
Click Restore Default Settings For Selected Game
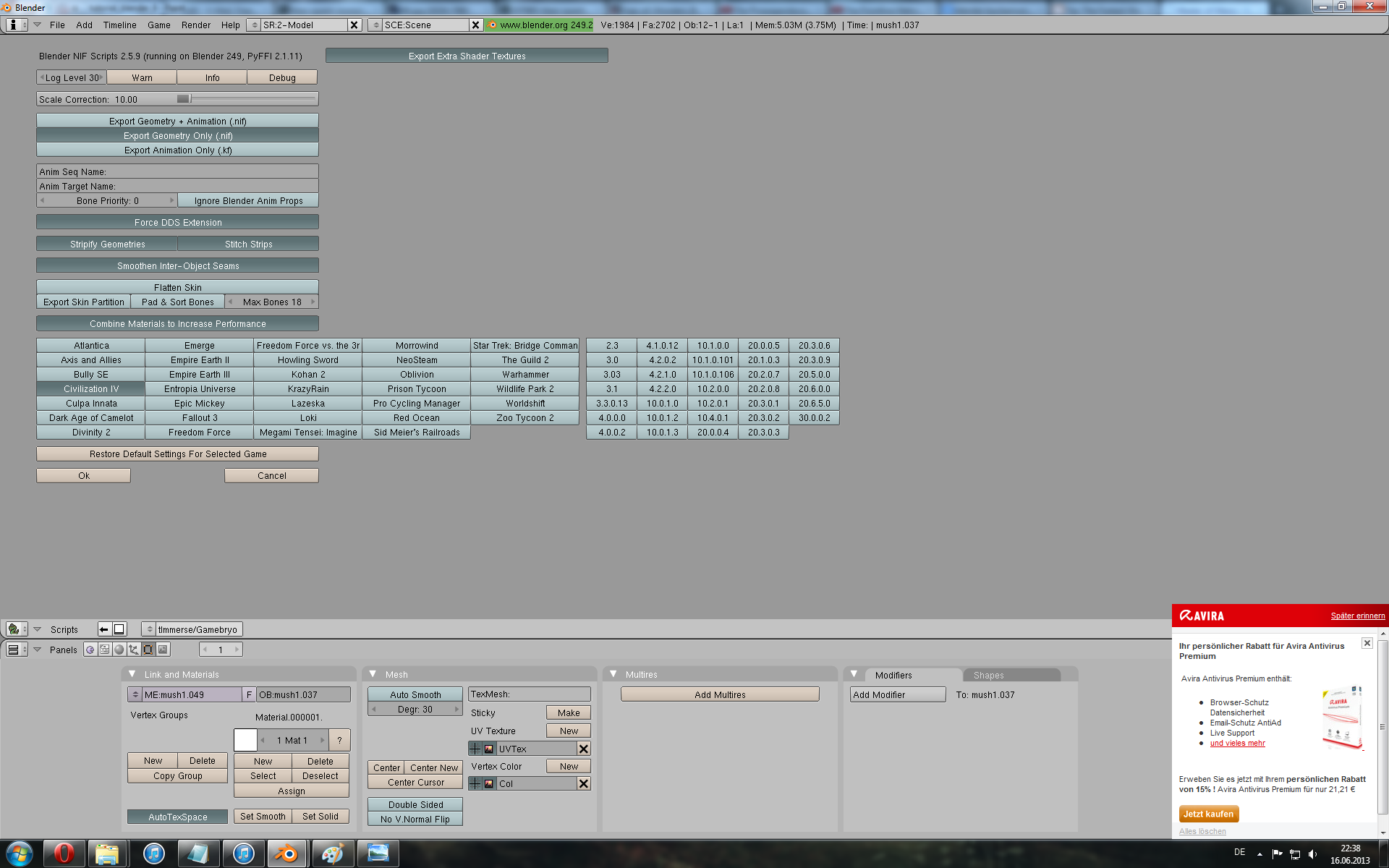point(177,454)
